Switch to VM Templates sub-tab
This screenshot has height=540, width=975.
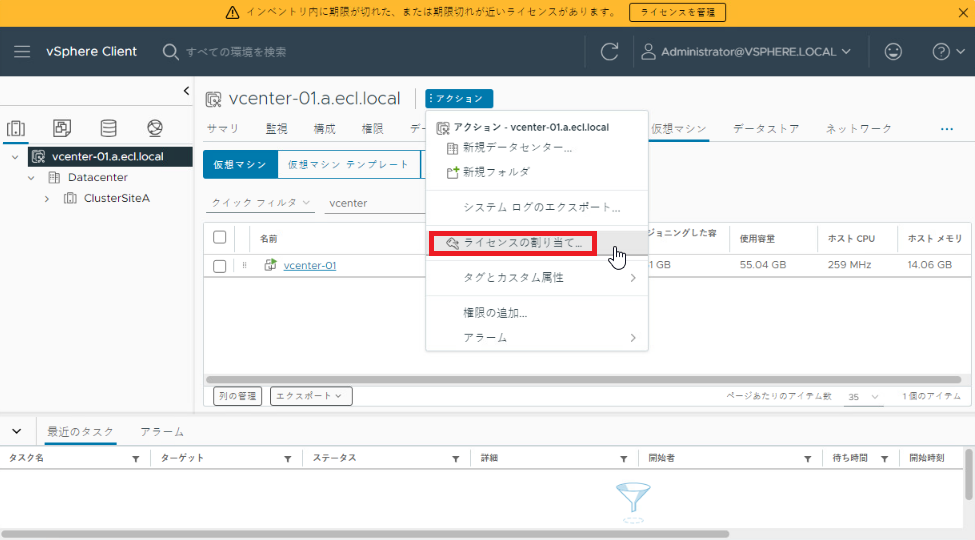348,164
